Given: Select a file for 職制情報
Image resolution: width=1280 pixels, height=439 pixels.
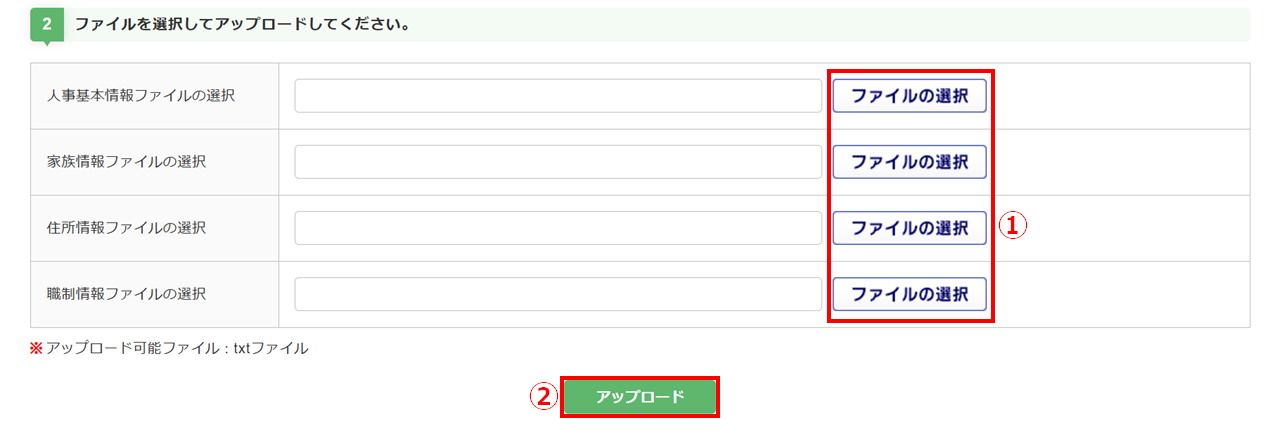Looking at the screenshot, I should tap(909, 294).
